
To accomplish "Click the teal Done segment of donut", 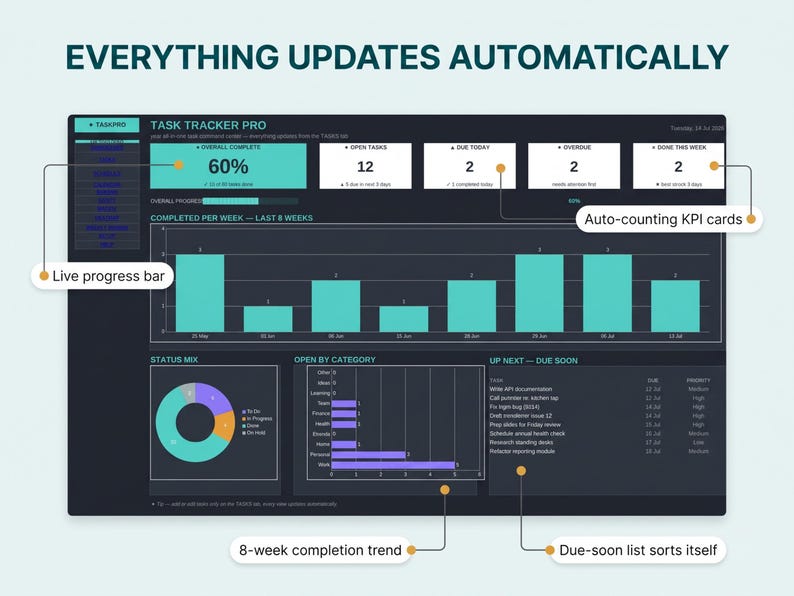I will (x=172, y=441).
